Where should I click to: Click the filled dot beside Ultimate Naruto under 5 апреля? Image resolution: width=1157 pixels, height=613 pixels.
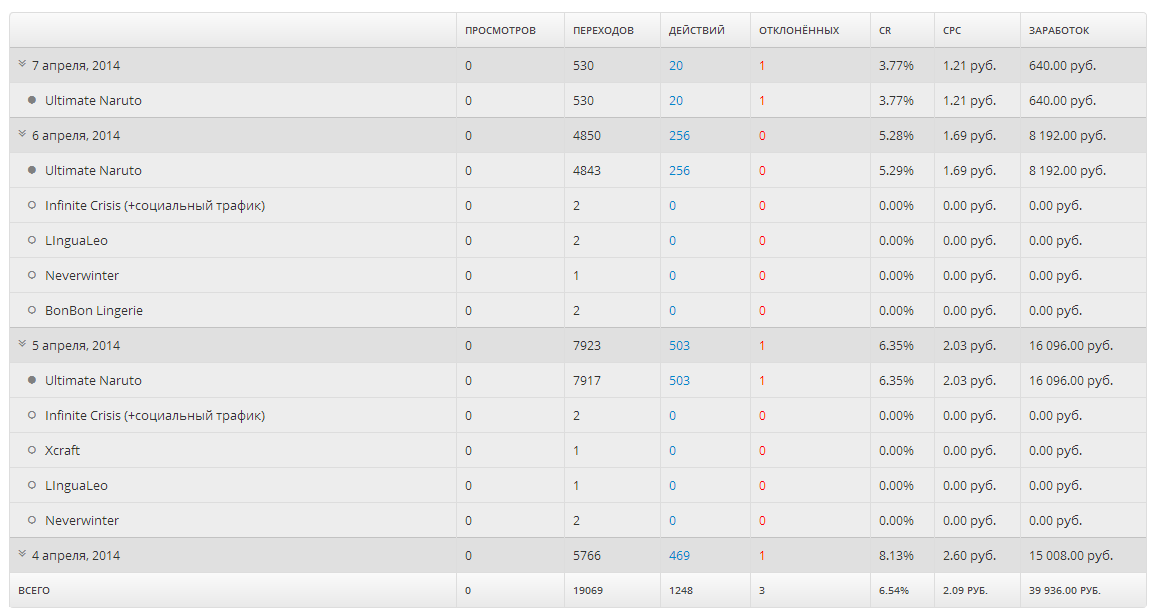pyautogui.click(x=32, y=380)
